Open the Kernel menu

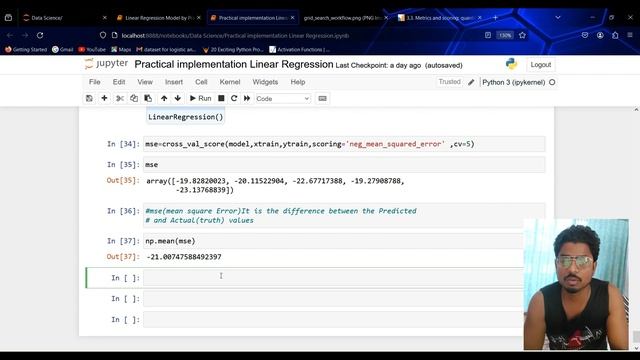click(x=230, y=82)
